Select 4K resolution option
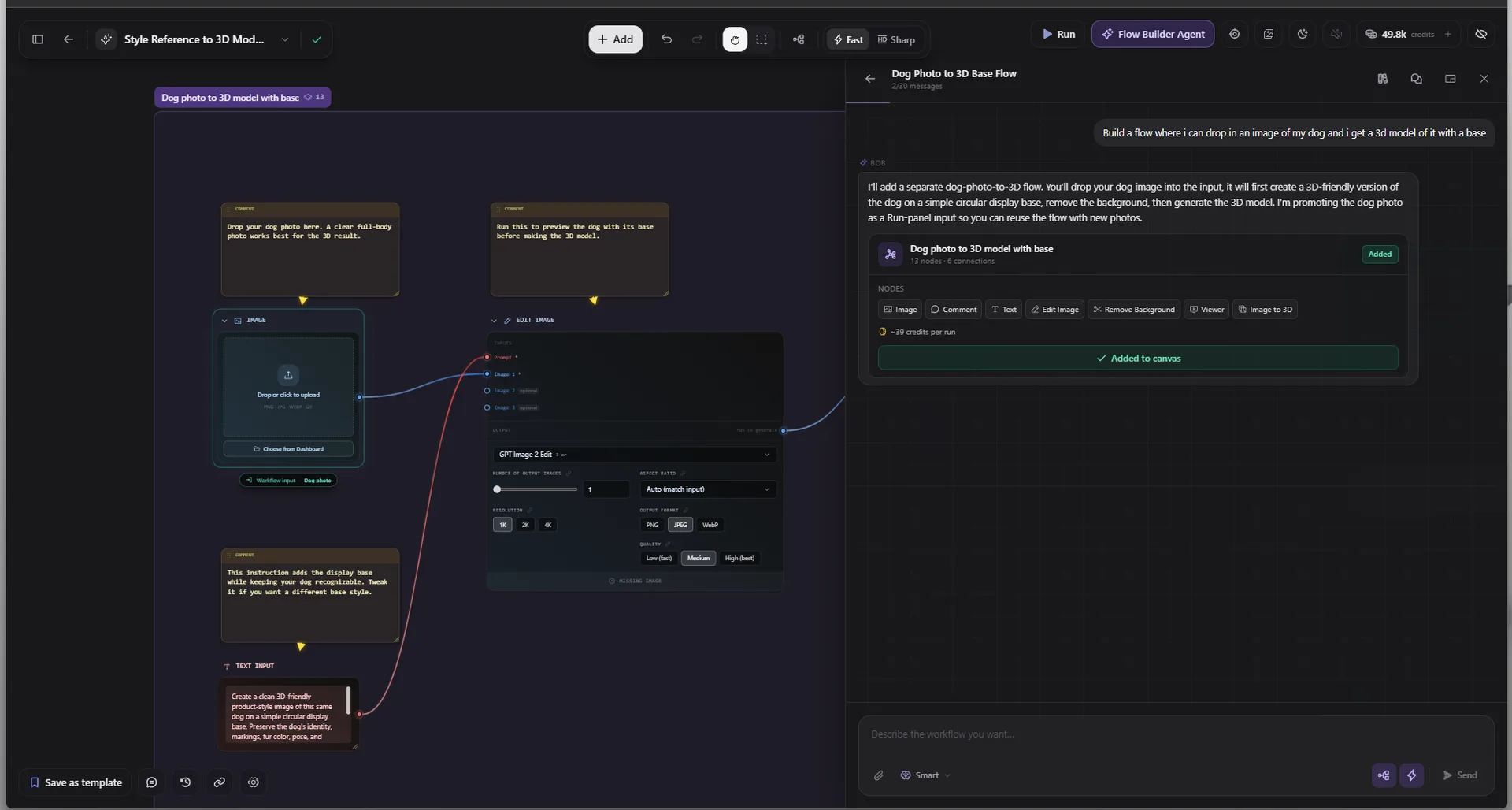 coord(547,525)
